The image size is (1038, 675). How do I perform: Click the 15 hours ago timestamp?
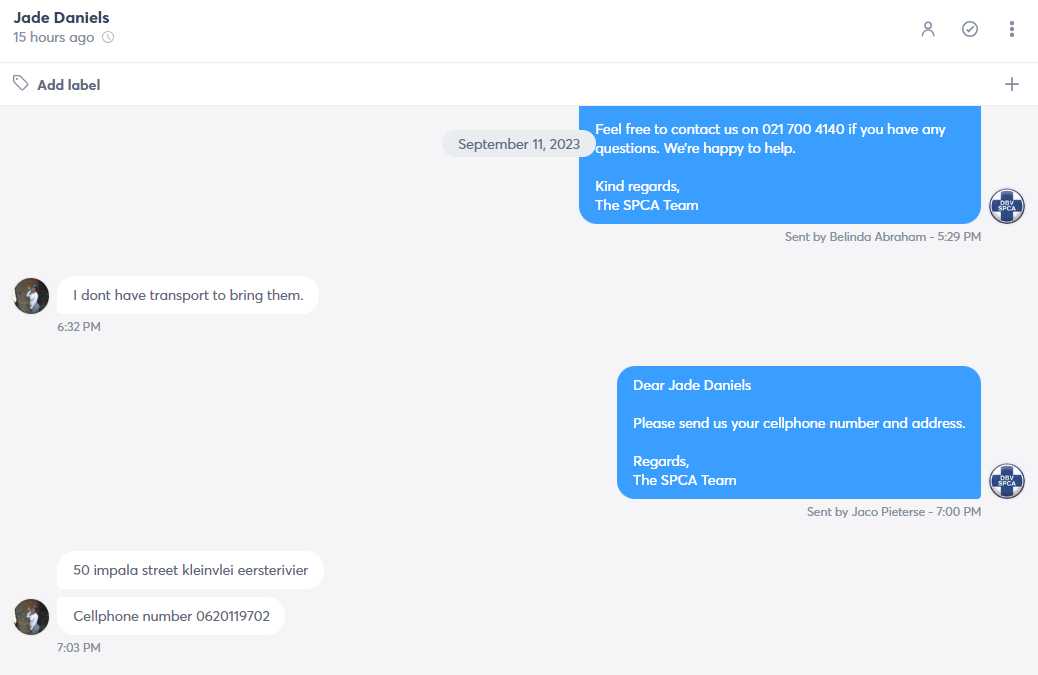tap(54, 37)
